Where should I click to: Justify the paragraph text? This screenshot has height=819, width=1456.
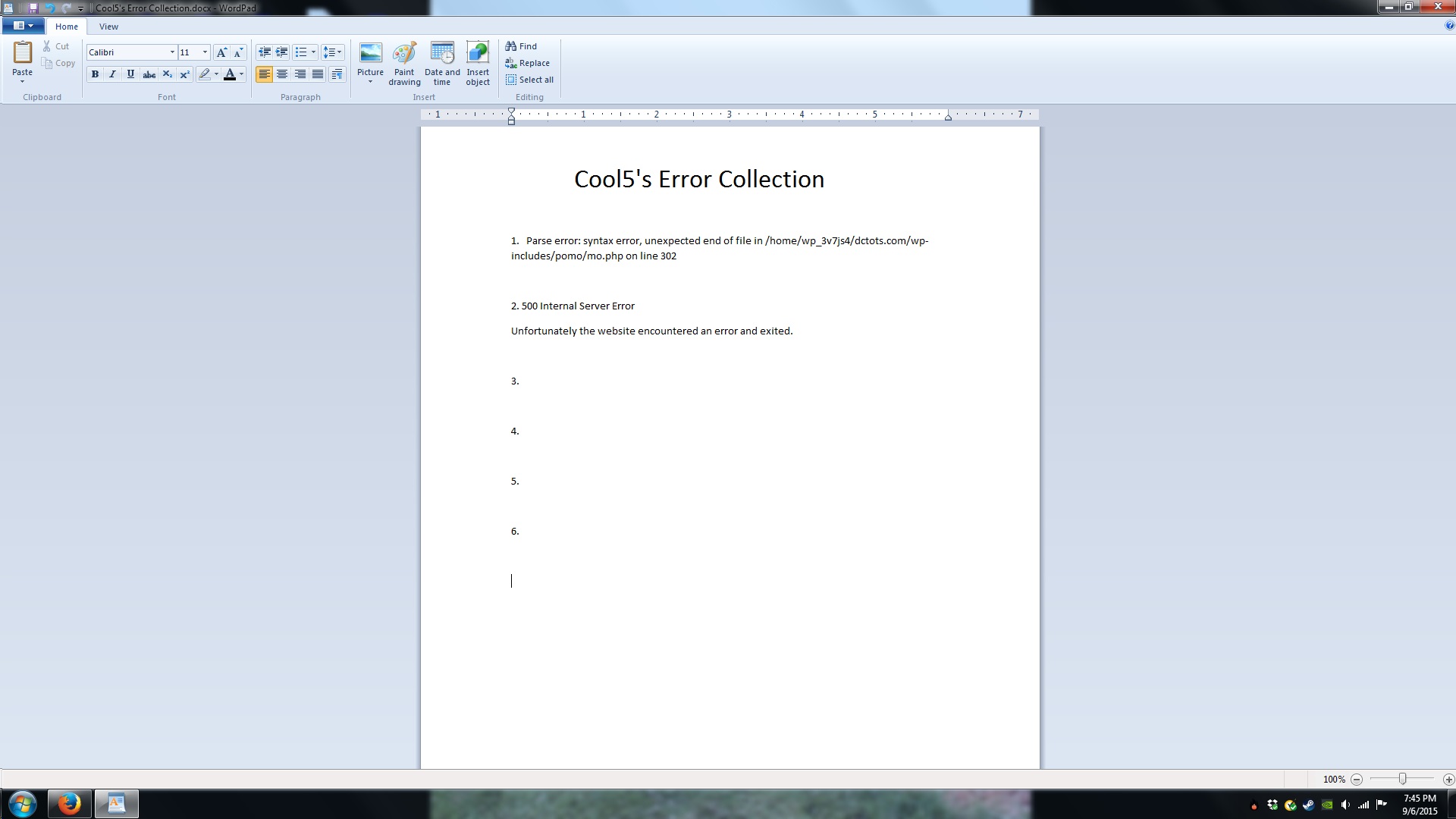[x=318, y=74]
